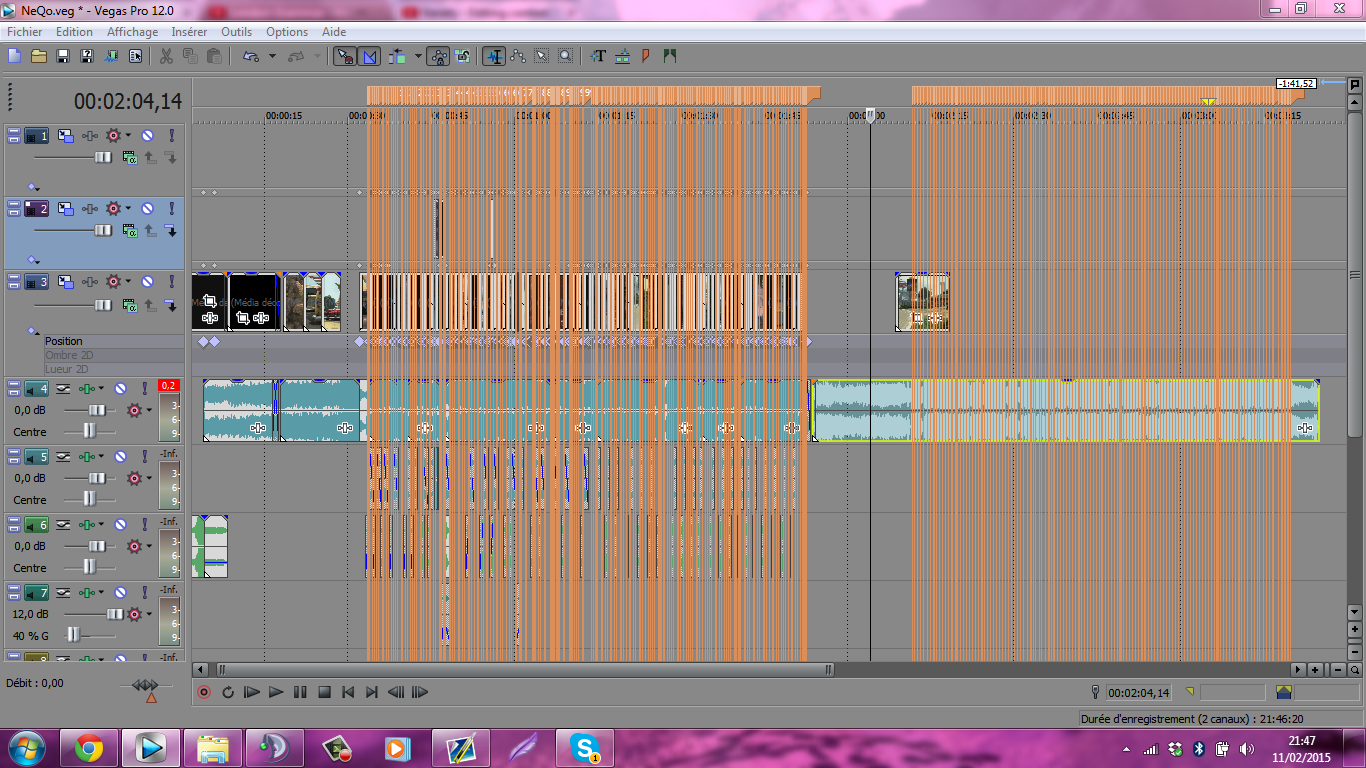Mute video track 1
This screenshot has height=768, width=1366.
147,136
